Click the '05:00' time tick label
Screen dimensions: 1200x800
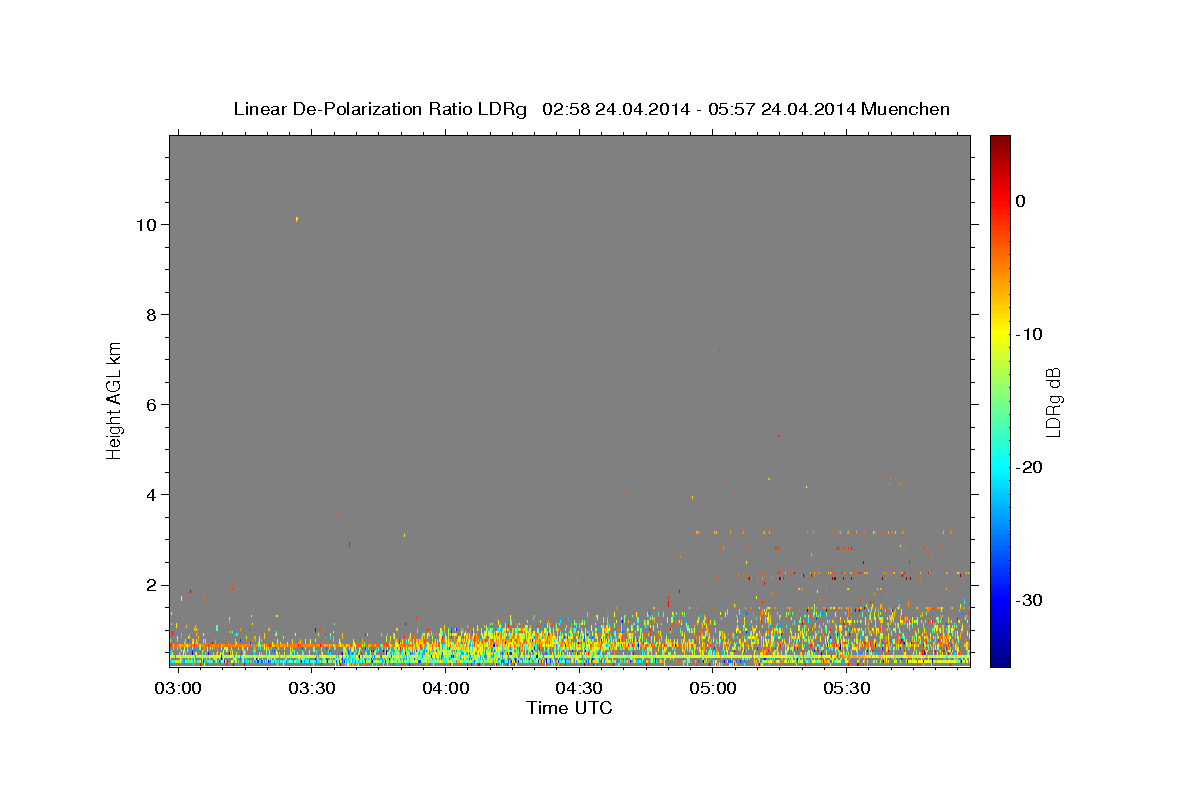tap(713, 689)
